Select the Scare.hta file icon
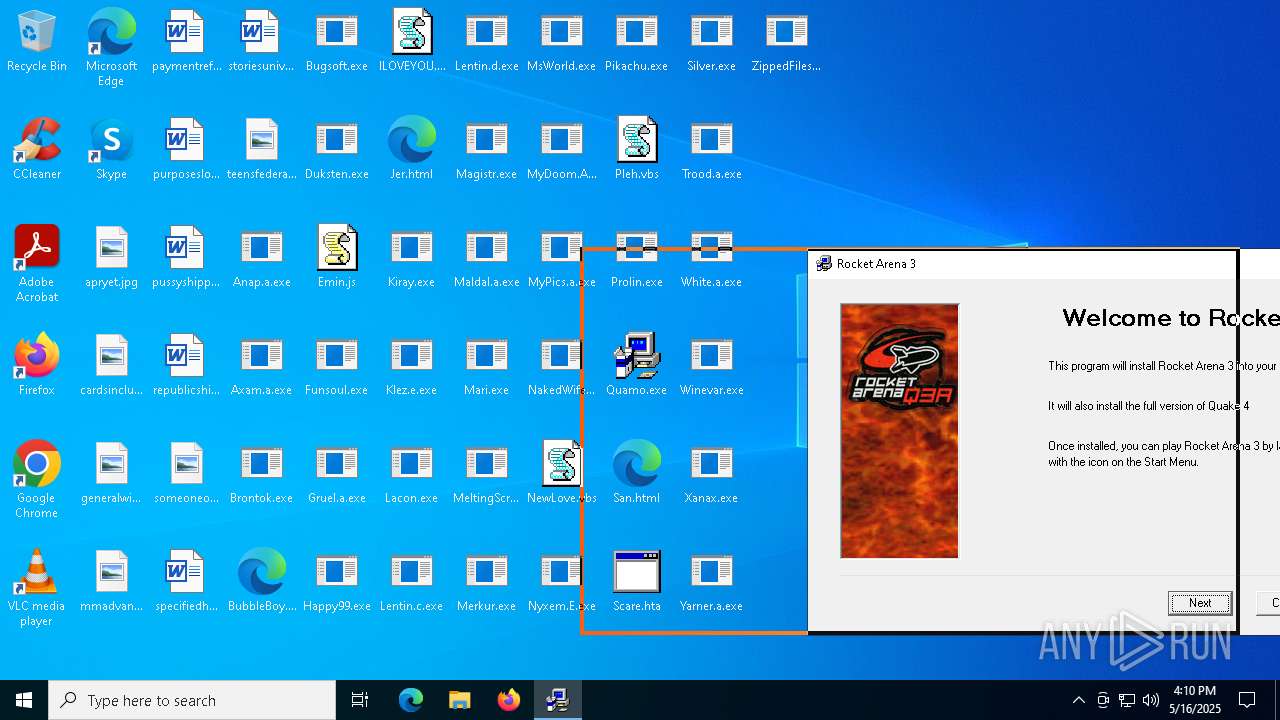1280x720 pixels. [637, 582]
